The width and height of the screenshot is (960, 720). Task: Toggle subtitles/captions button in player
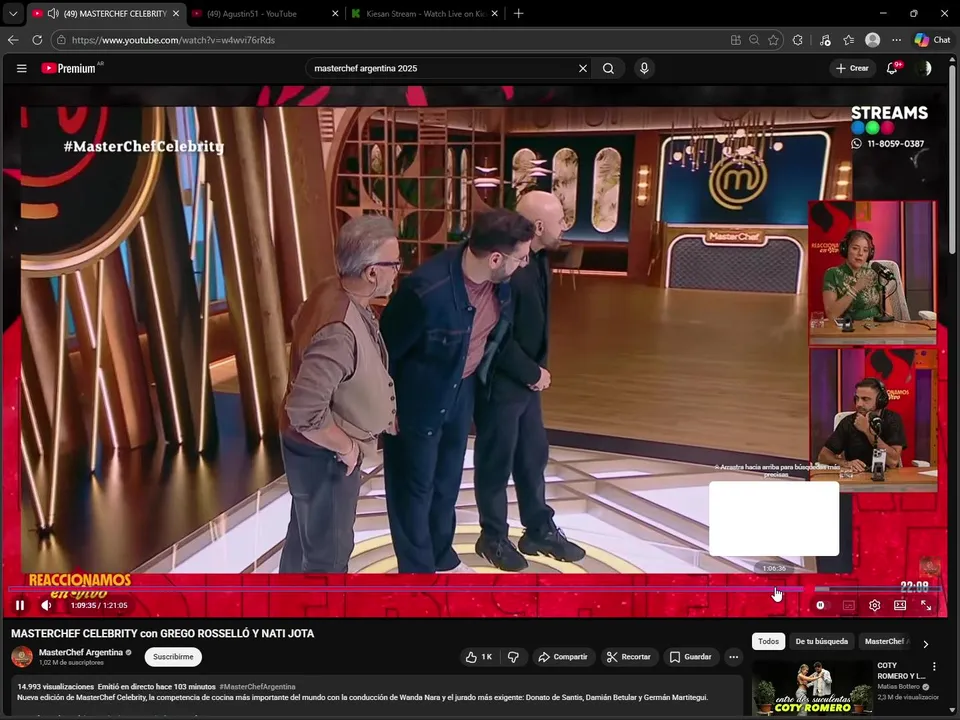[849, 605]
